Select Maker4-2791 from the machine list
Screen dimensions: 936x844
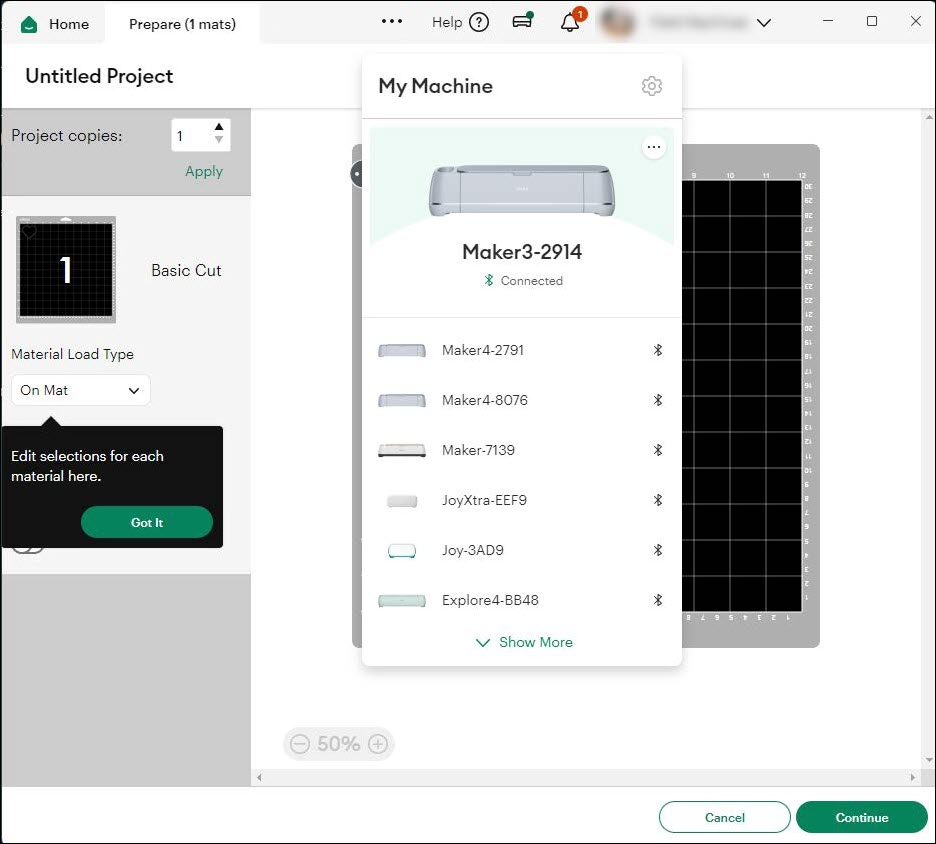pos(521,350)
